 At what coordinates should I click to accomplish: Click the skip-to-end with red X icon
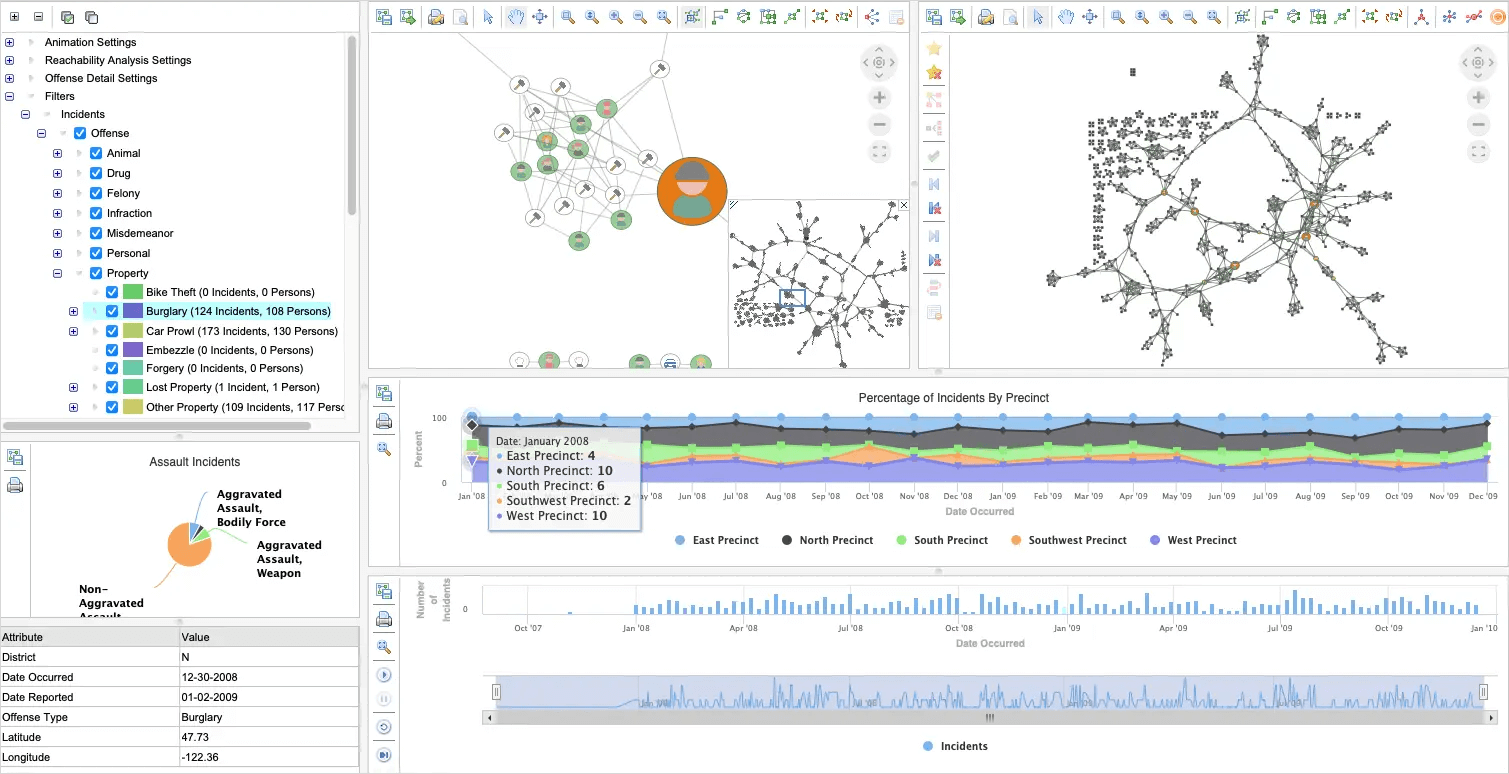pos(934,260)
